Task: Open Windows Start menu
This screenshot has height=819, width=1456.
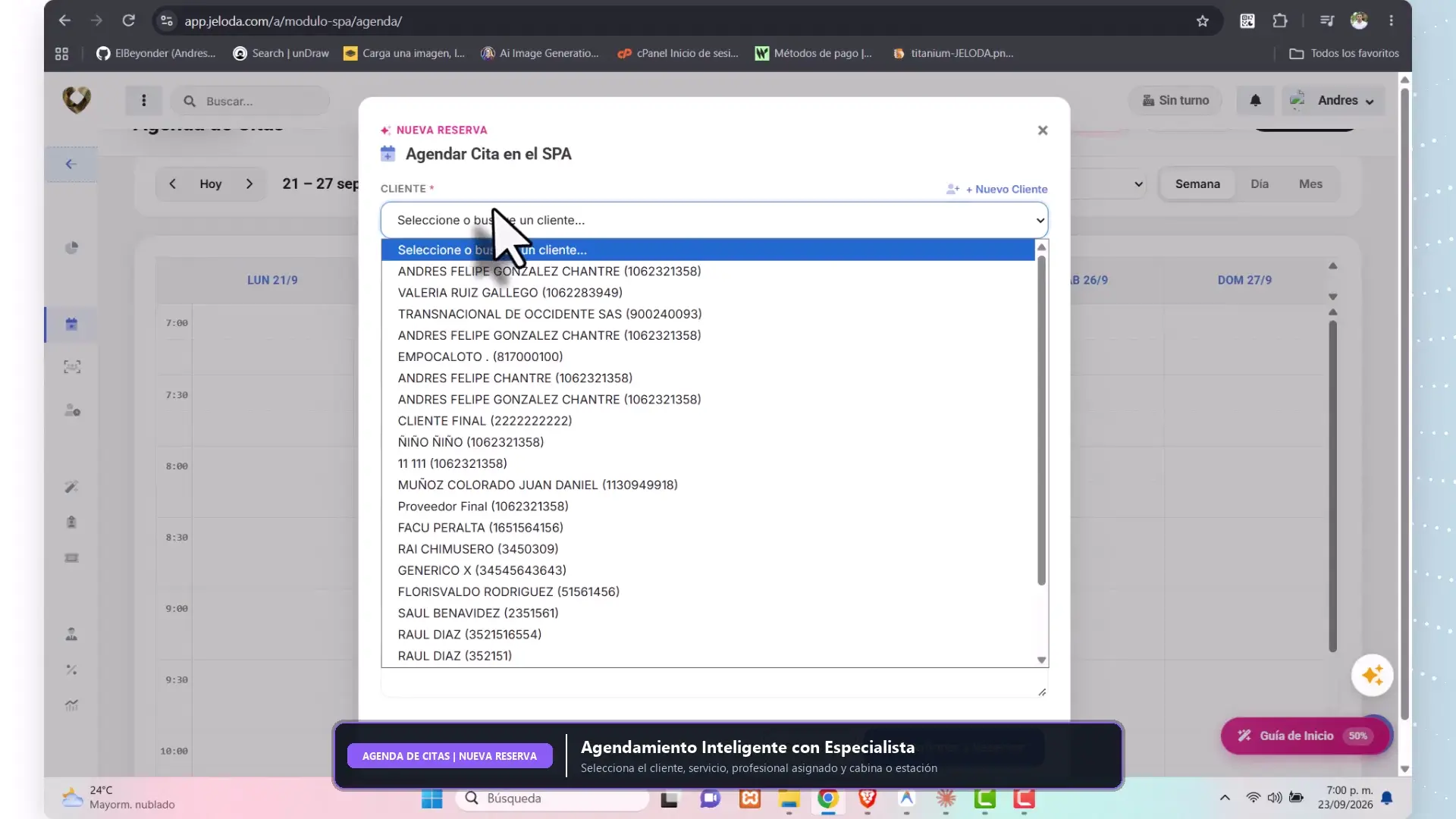Action: pos(431,799)
